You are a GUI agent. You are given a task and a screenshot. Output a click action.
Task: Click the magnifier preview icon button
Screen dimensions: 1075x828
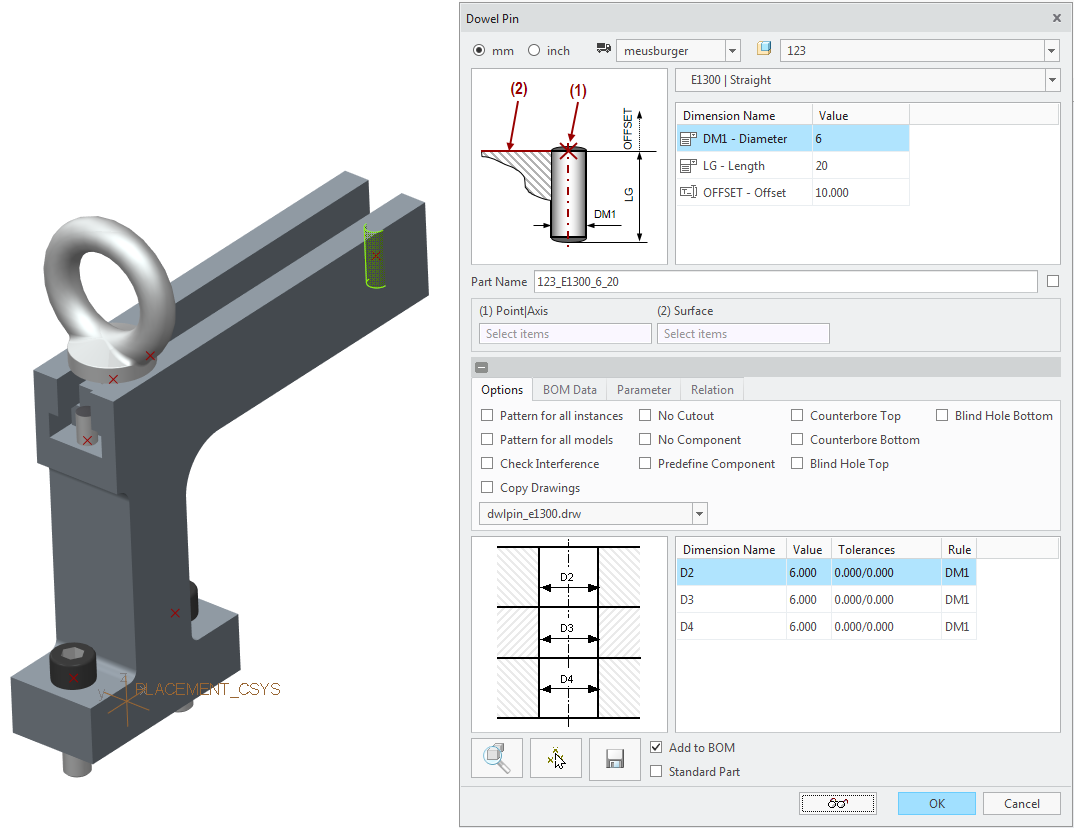click(x=496, y=758)
